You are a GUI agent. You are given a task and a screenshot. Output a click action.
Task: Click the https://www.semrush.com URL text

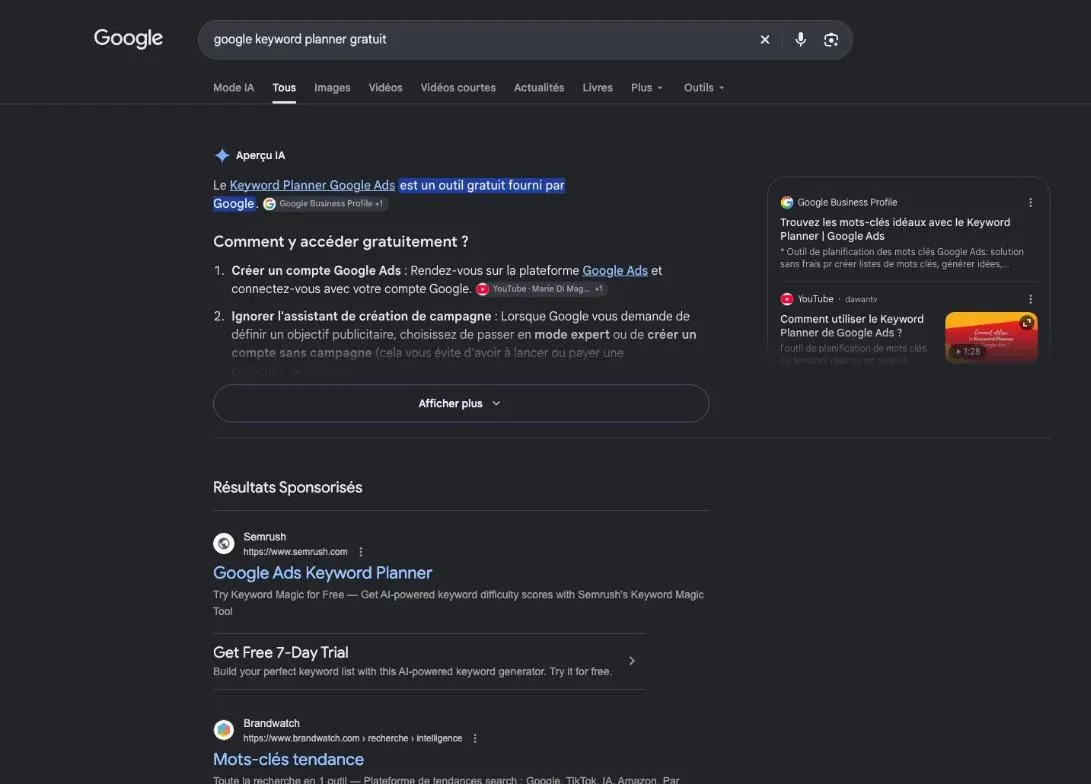295,552
